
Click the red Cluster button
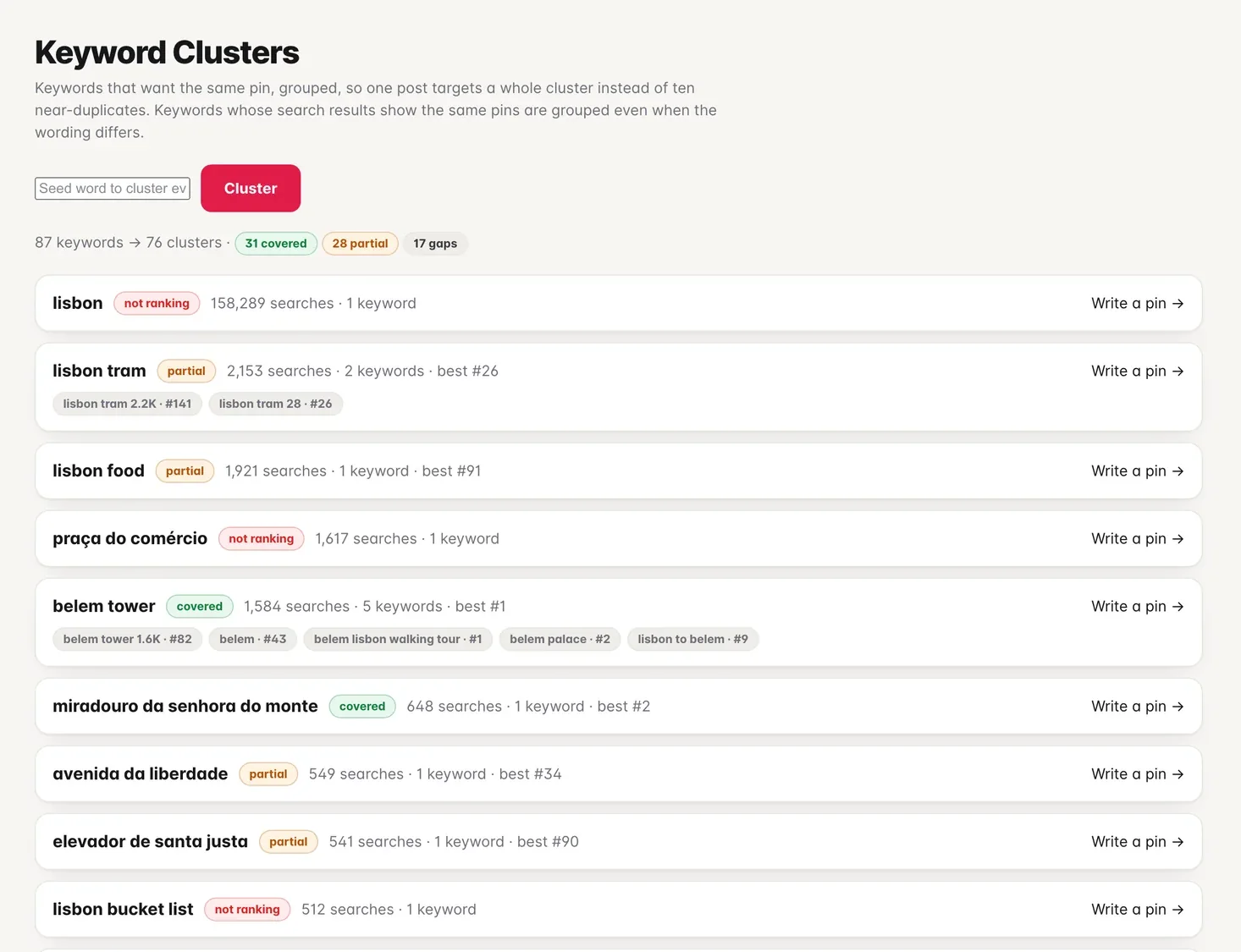251,188
